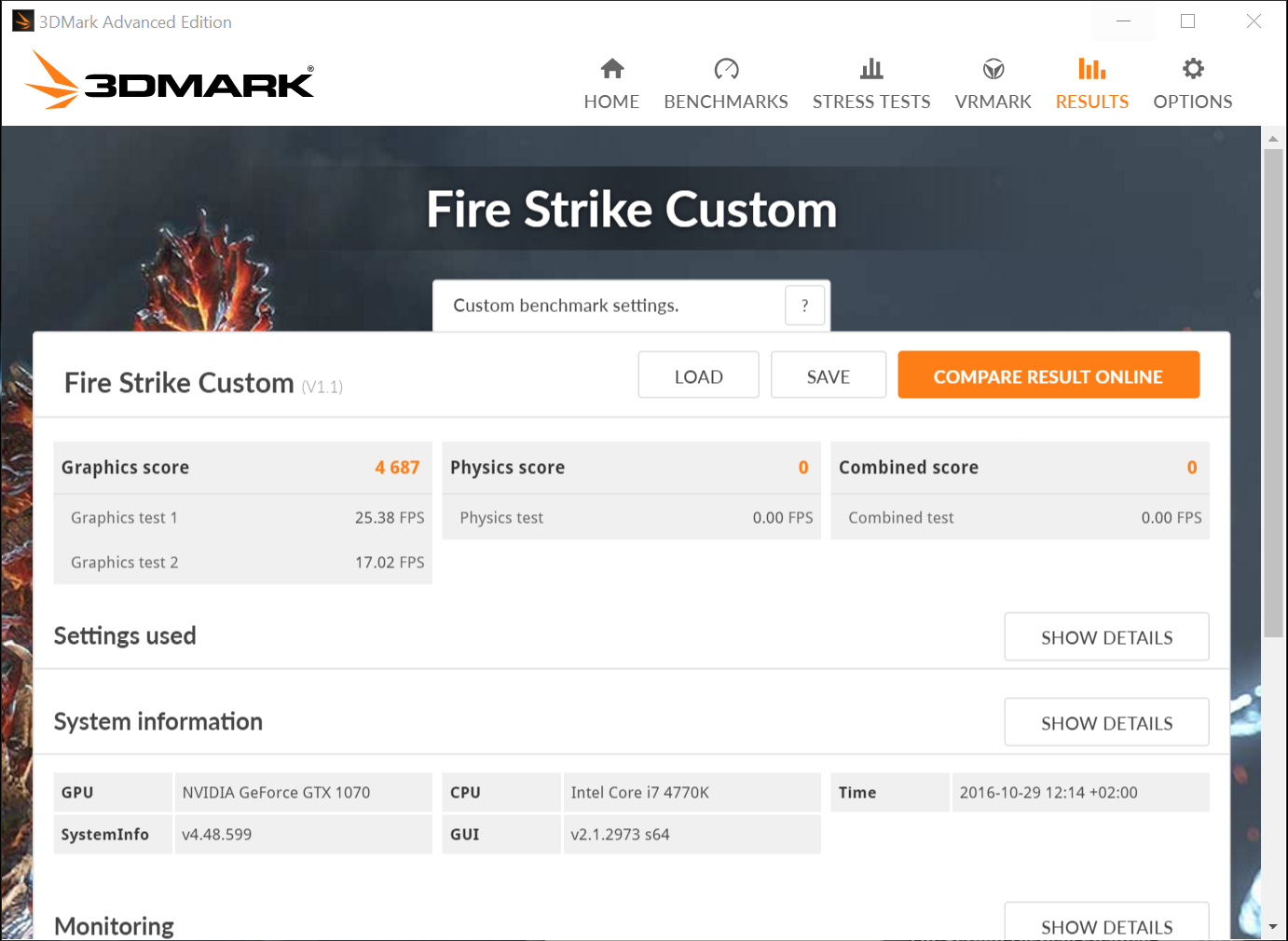Click the Fire Strike Custom (V1.1) heading
The height and width of the screenshot is (941, 1288).
tap(203, 383)
